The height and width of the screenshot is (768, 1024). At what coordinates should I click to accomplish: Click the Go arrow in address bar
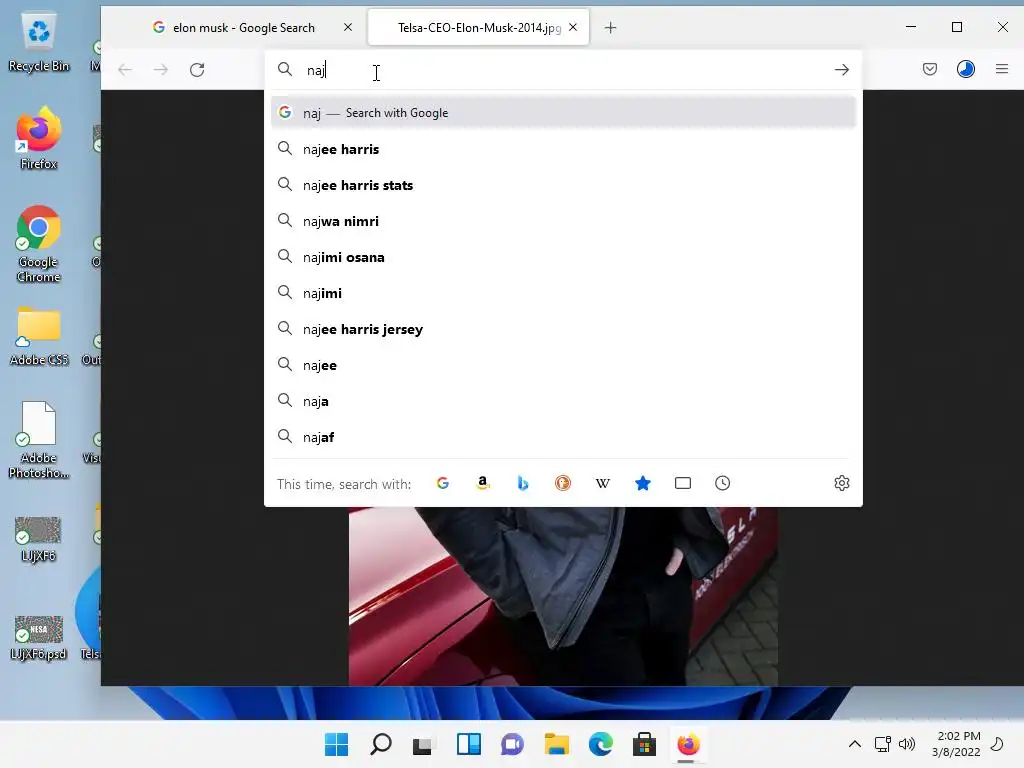tap(842, 70)
